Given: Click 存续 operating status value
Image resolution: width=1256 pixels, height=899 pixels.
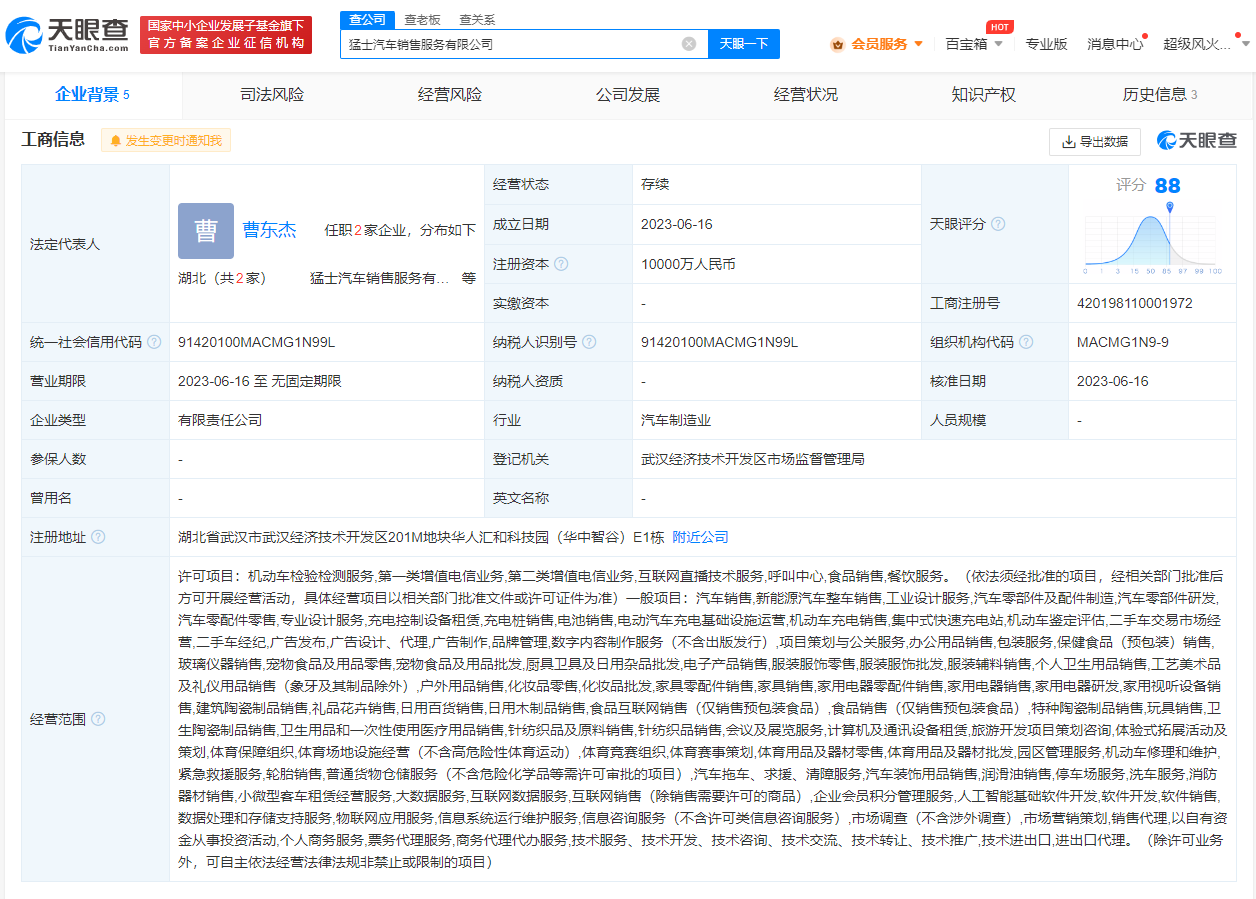Looking at the screenshot, I should [x=655, y=184].
